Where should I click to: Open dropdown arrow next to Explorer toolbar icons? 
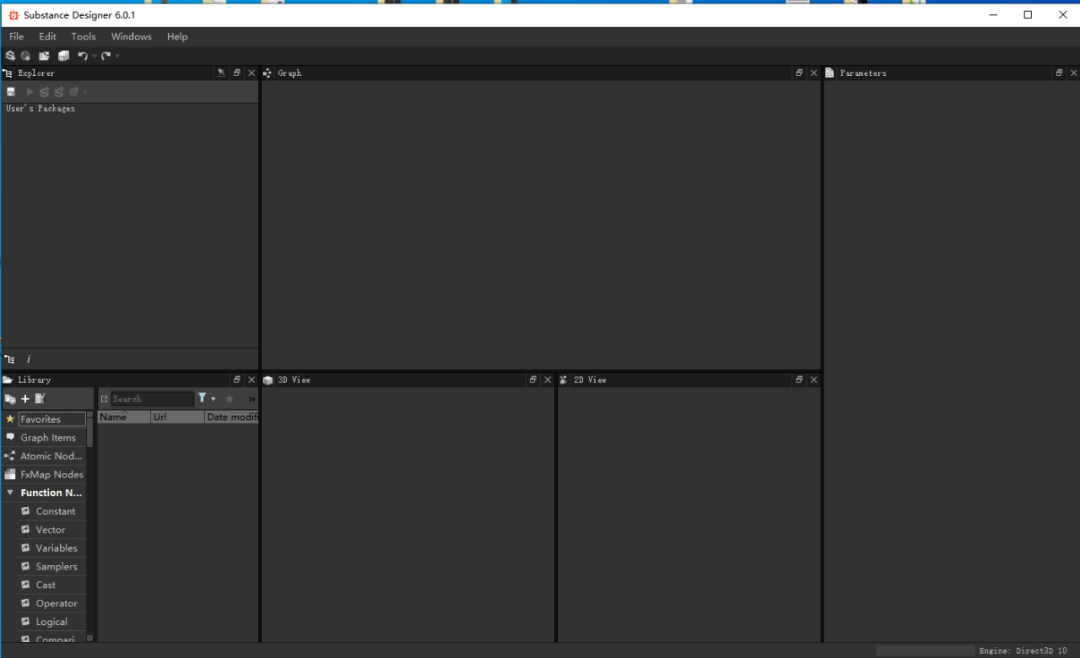click(85, 92)
